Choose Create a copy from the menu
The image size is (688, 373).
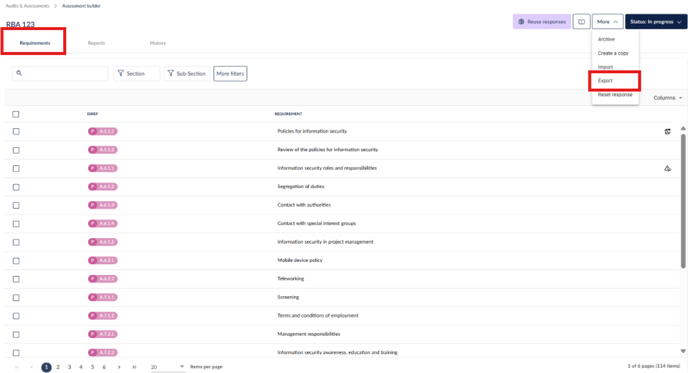(613, 53)
